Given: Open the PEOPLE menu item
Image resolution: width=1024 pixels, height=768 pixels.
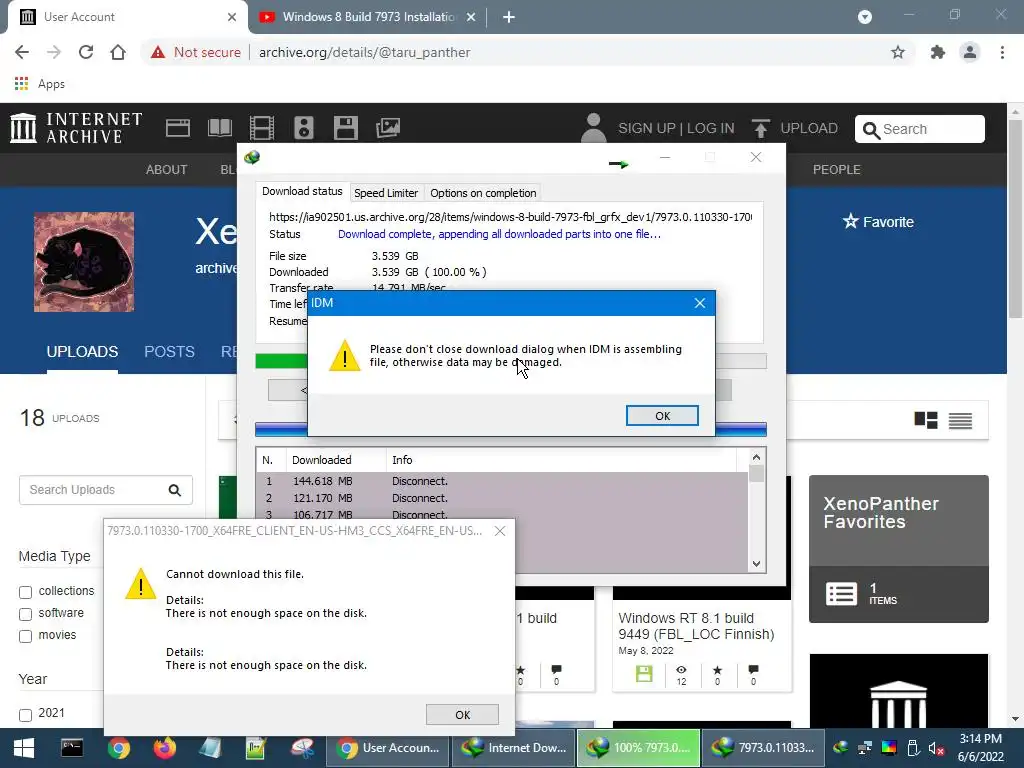Looking at the screenshot, I should click(x=836, y=170).
